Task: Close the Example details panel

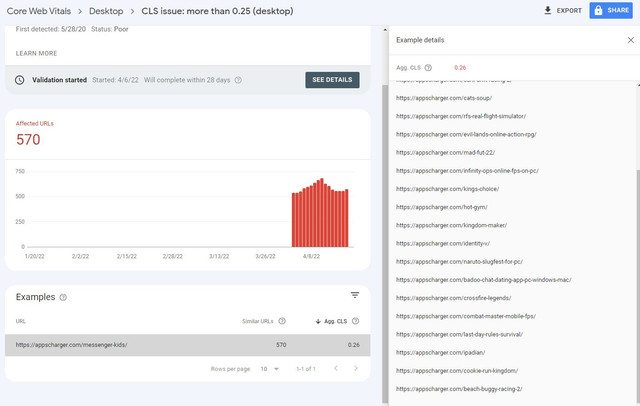Action: [631, 40]
